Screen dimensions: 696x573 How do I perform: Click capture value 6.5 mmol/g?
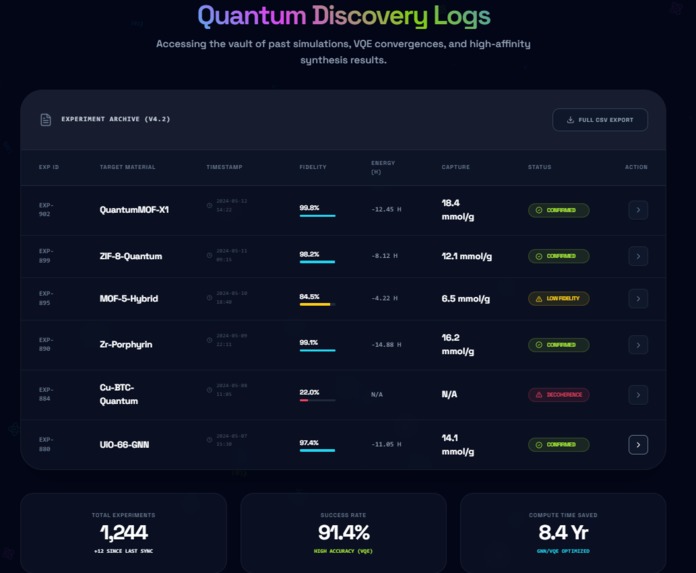tap(466, 299)
